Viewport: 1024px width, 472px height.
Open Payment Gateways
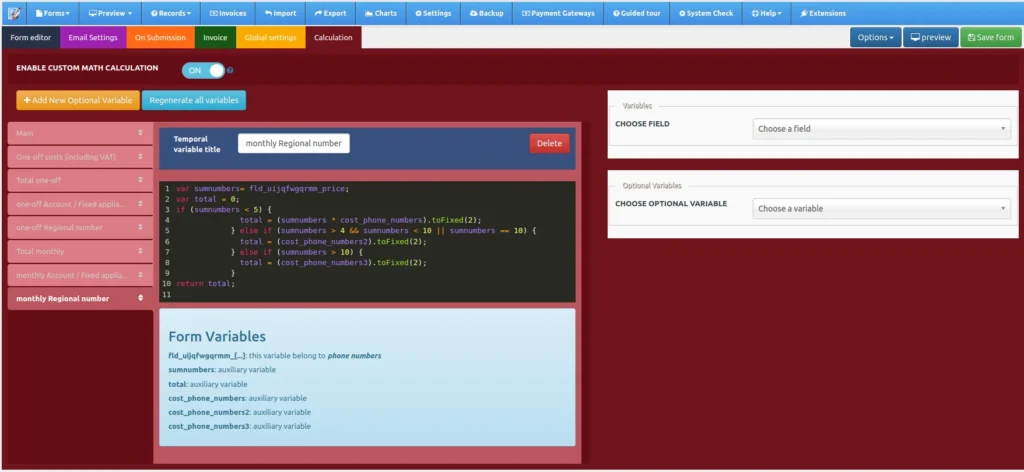click(x=558, y=13)
